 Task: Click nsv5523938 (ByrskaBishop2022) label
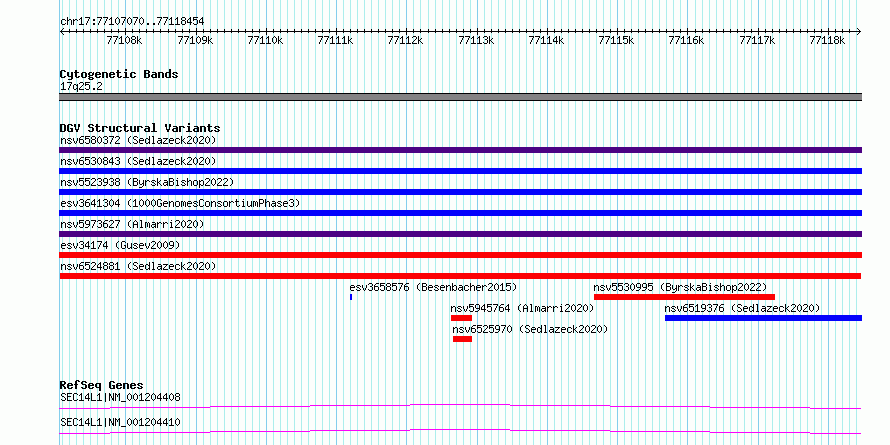tap(146, 182)
